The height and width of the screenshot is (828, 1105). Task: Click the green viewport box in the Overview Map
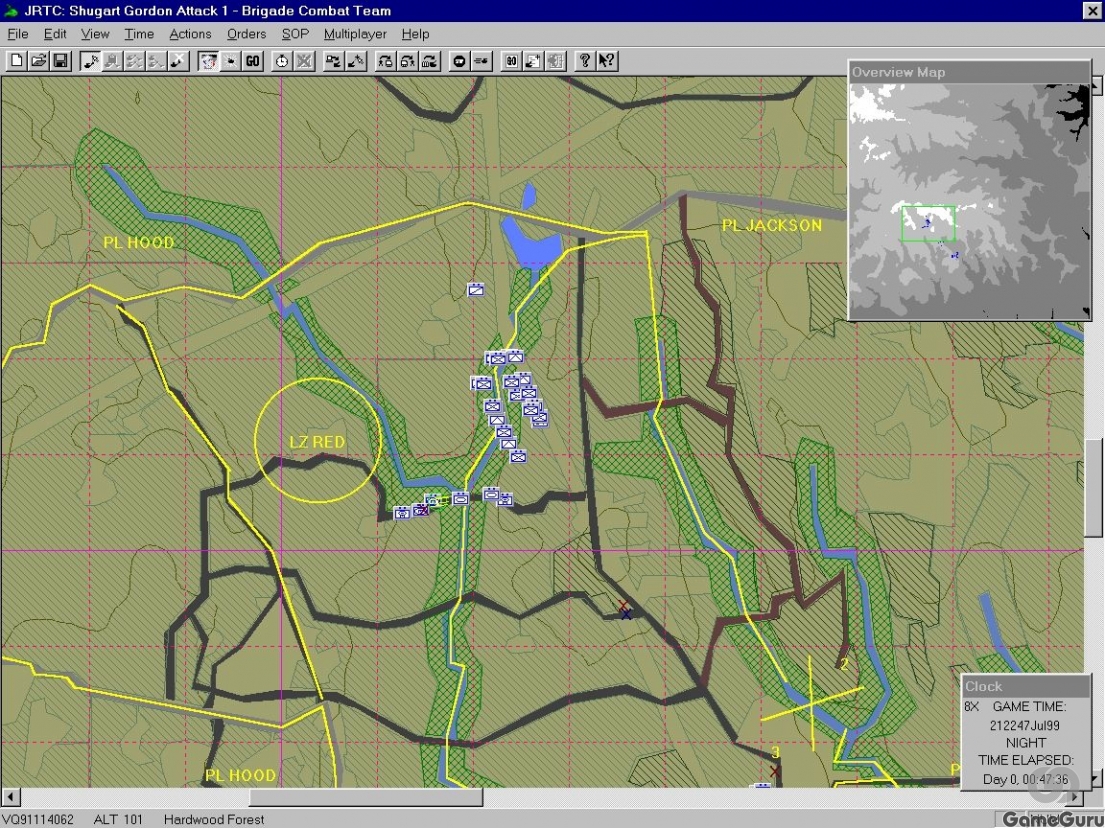tap(928, 223)
